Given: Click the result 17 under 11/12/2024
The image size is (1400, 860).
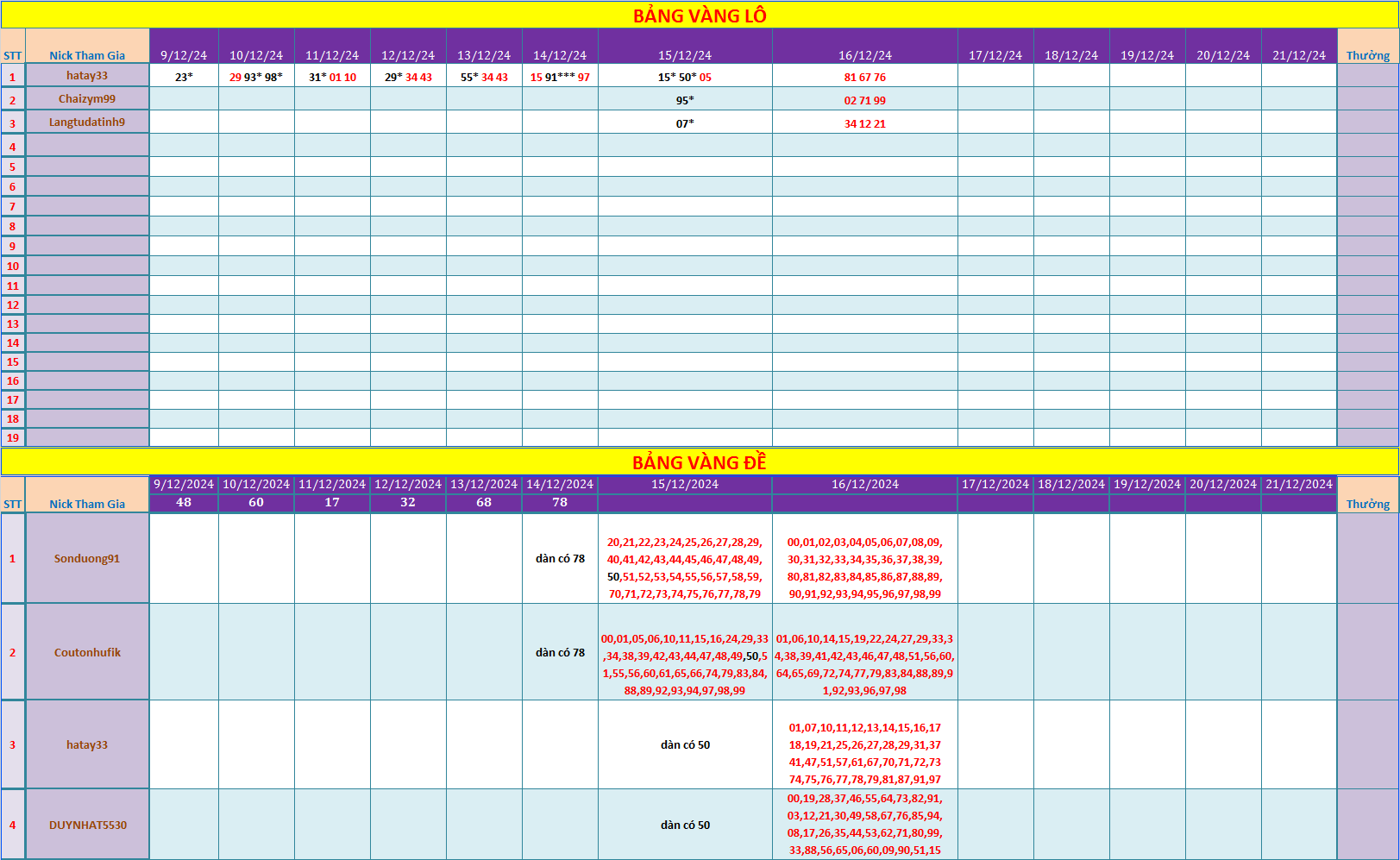Looking at the screenshot, I should [332, 502].
